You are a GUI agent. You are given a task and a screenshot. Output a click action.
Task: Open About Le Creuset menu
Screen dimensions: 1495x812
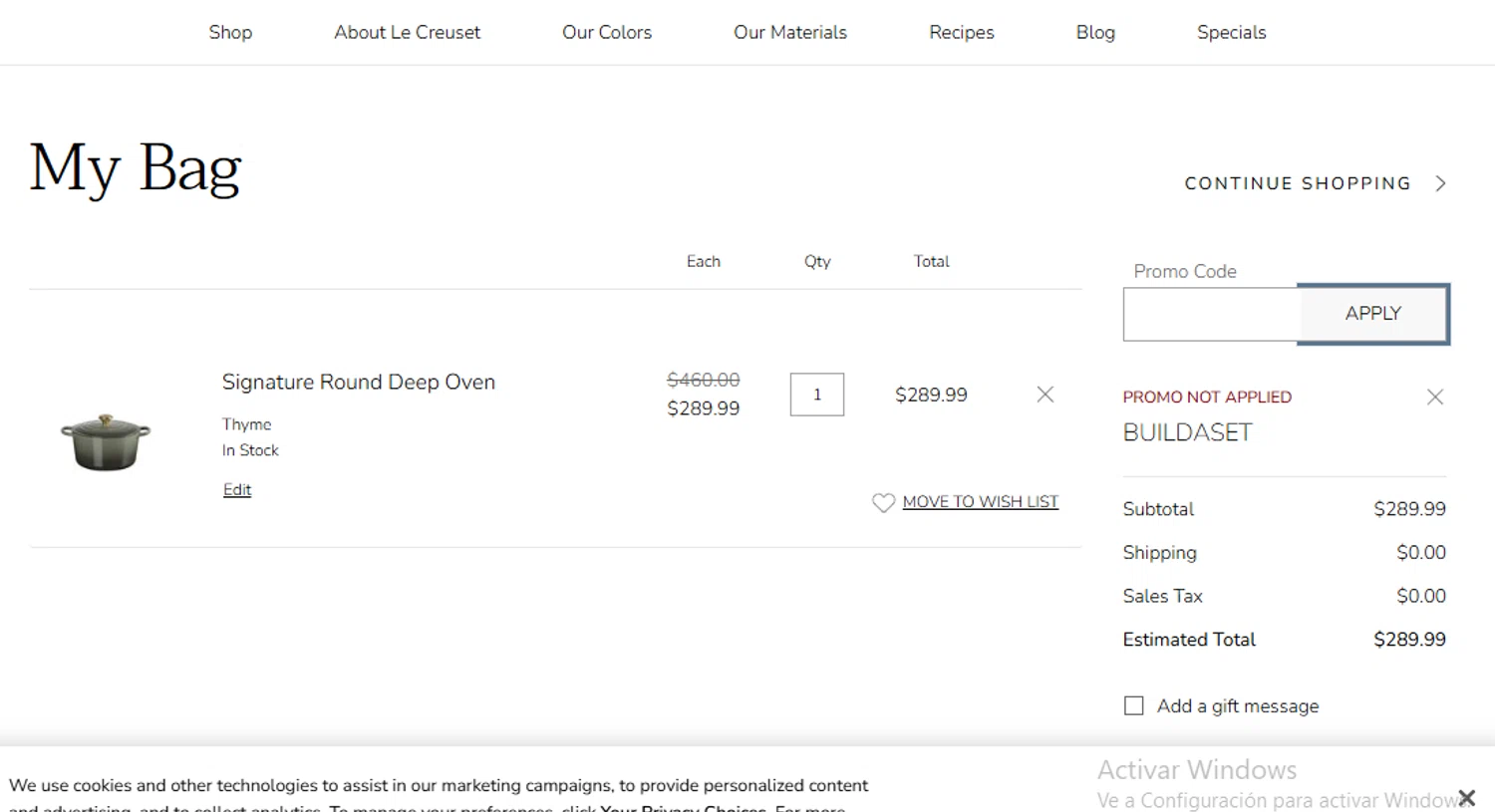tap(407, 32)
